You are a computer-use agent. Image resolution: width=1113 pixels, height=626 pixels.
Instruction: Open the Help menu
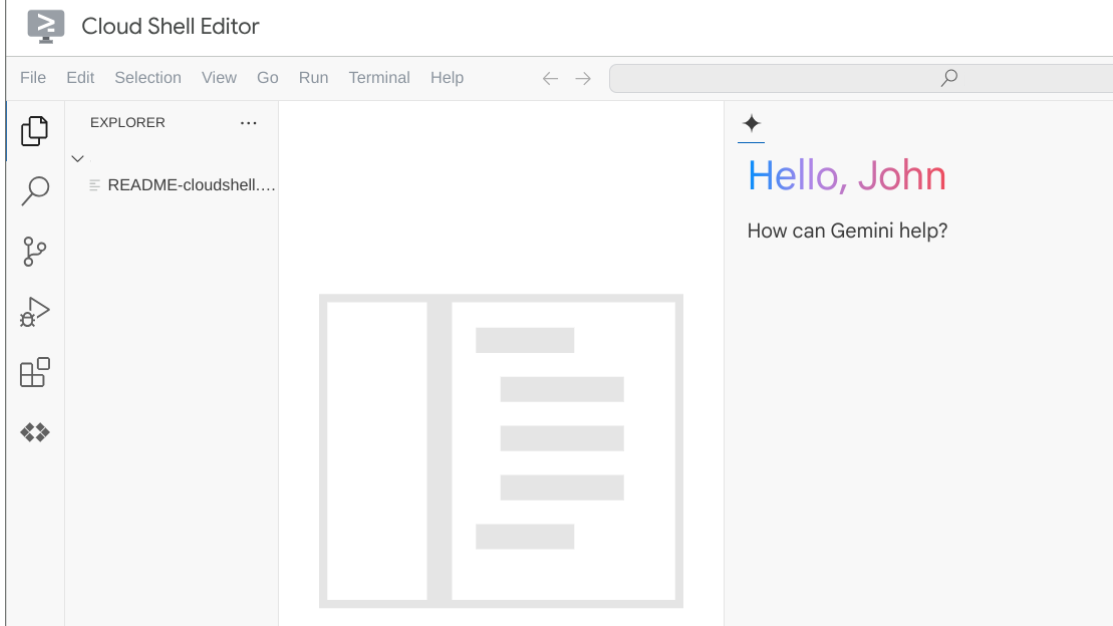[447, 77]
